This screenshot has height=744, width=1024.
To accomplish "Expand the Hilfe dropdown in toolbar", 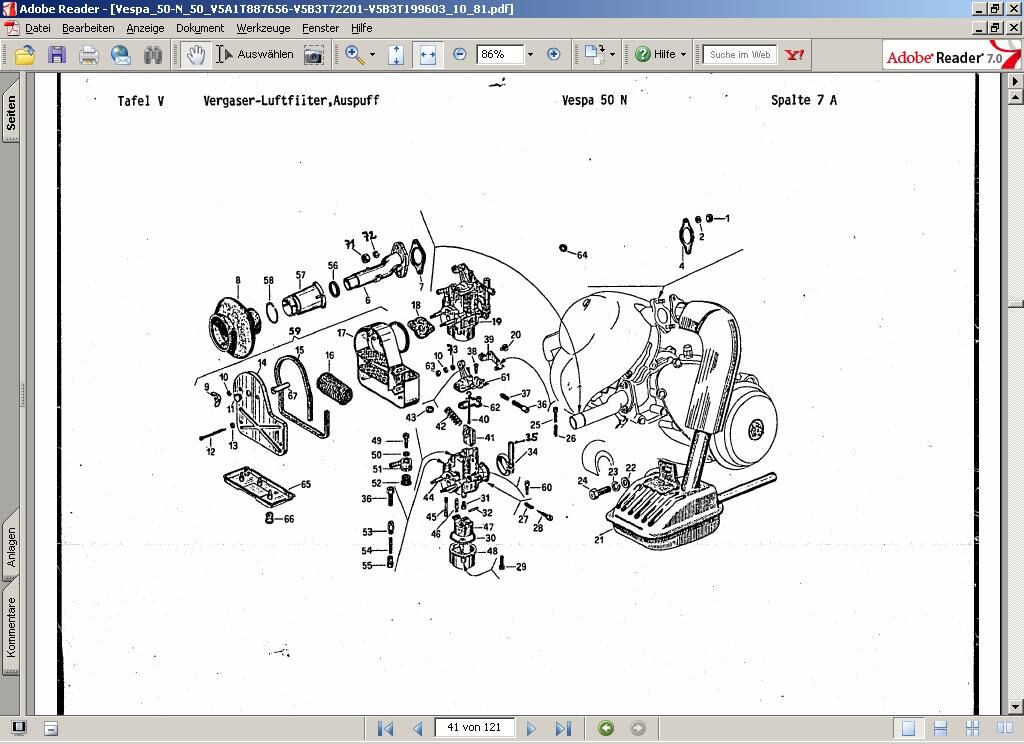I will pyautogui.click(x=683, y=55).
